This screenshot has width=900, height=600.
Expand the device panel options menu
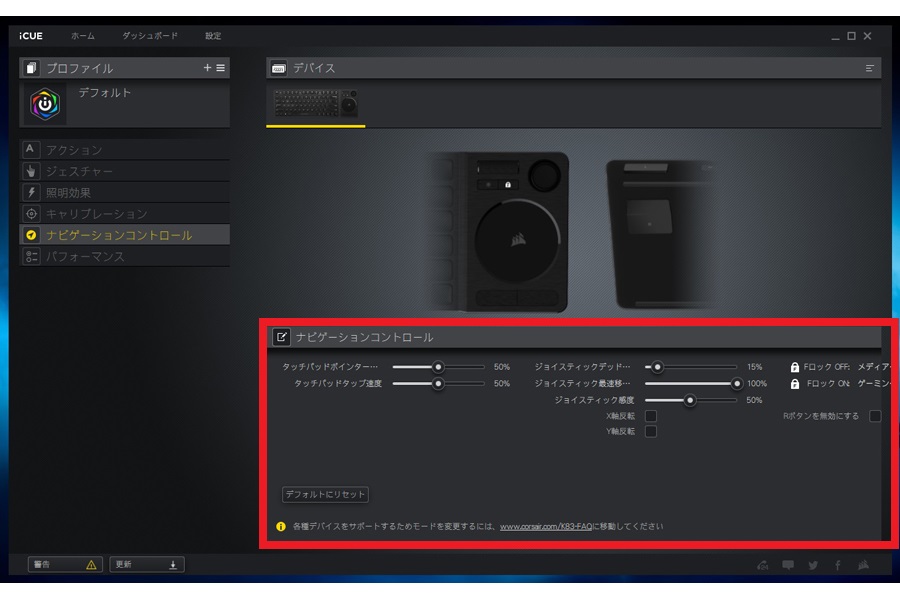pyautogui.click(x=870, y=68)
